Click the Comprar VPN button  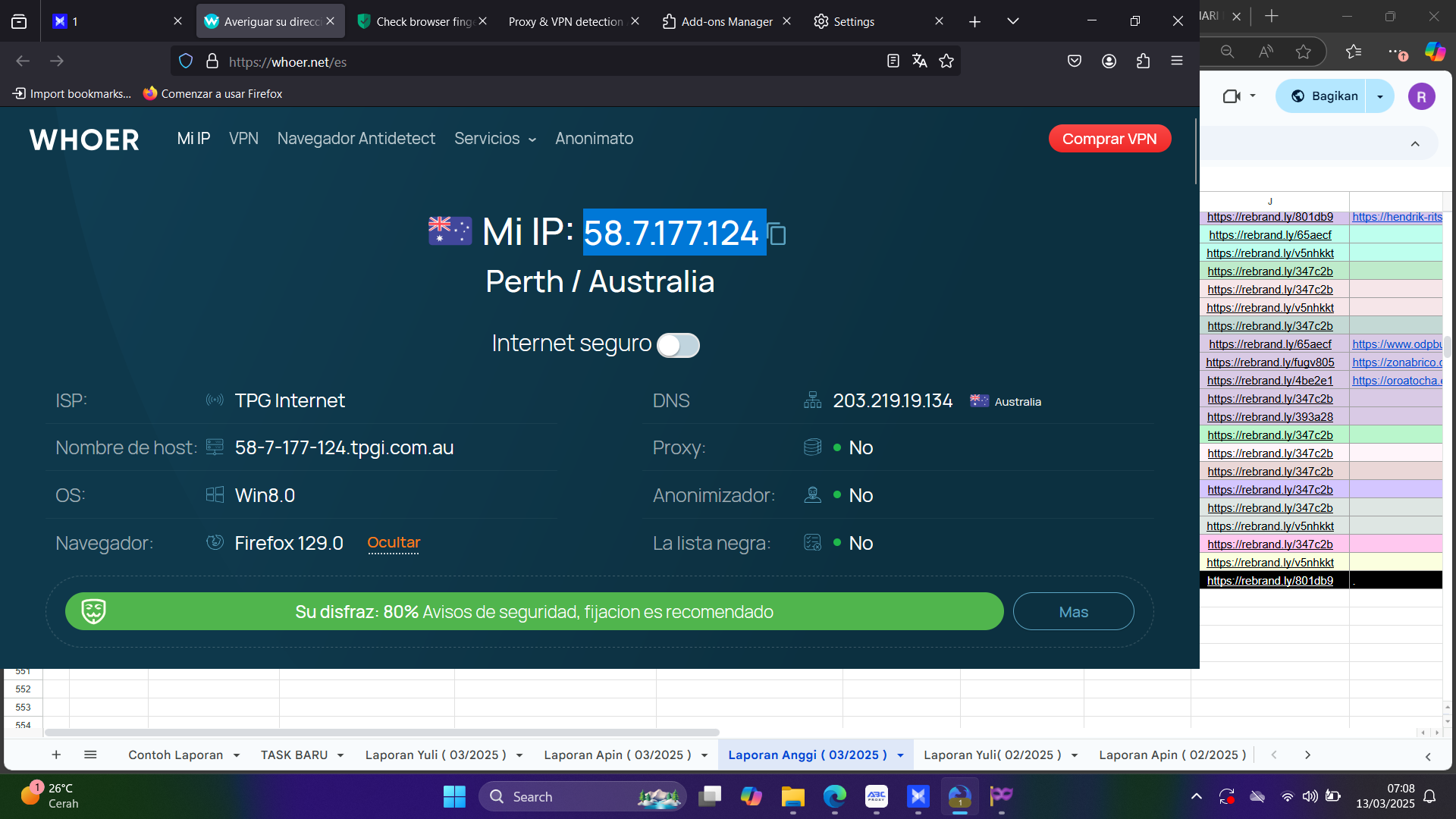(x=1109, y=139)
